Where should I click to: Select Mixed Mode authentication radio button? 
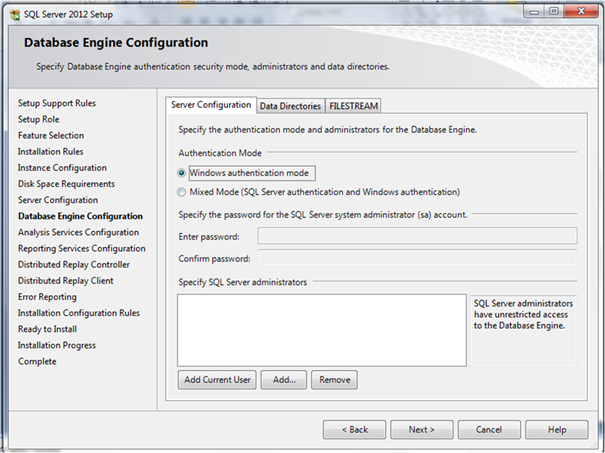click(x=181, y=192)
